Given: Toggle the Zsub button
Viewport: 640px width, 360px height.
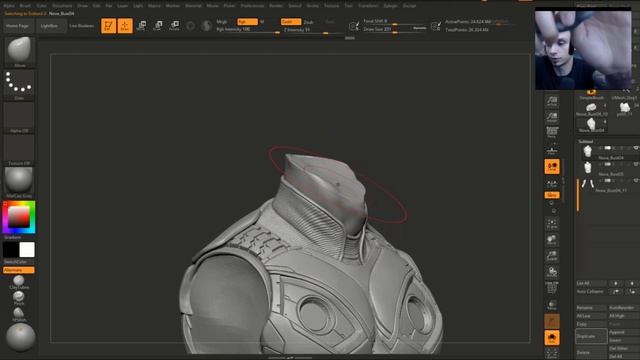Looking at the screenshot, I should (309, 22).
